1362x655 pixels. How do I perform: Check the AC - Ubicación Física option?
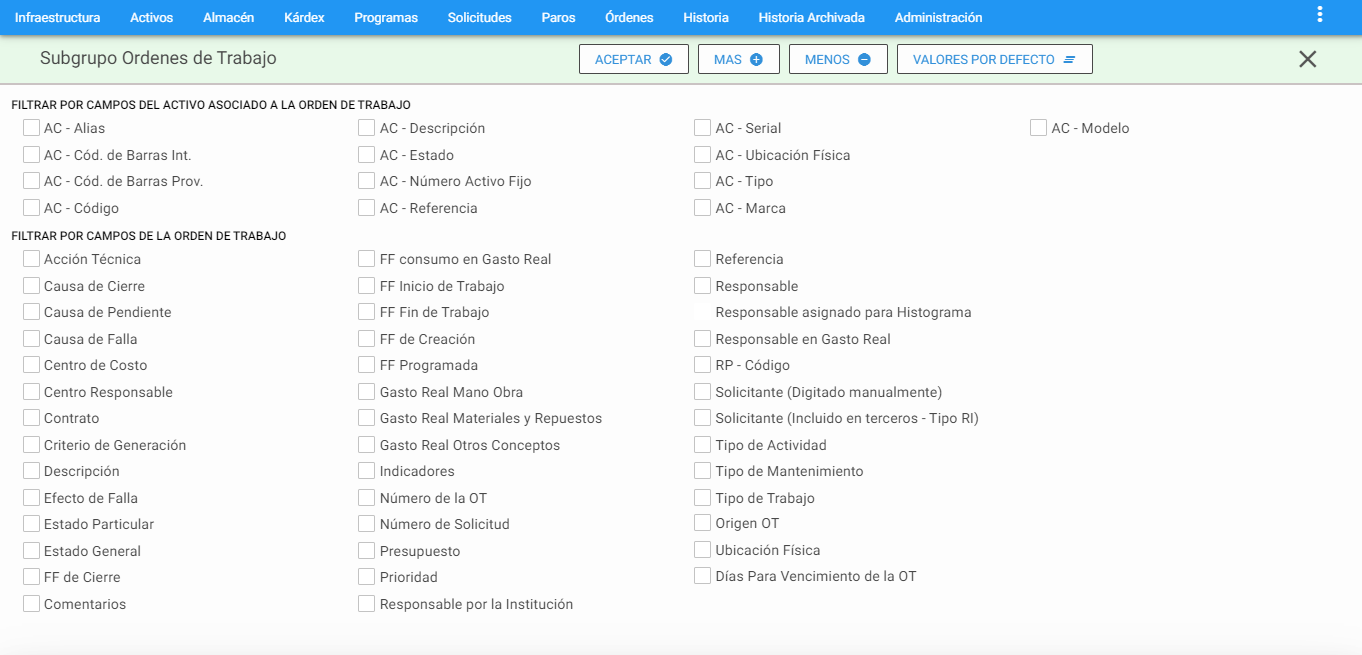point(703,155)
